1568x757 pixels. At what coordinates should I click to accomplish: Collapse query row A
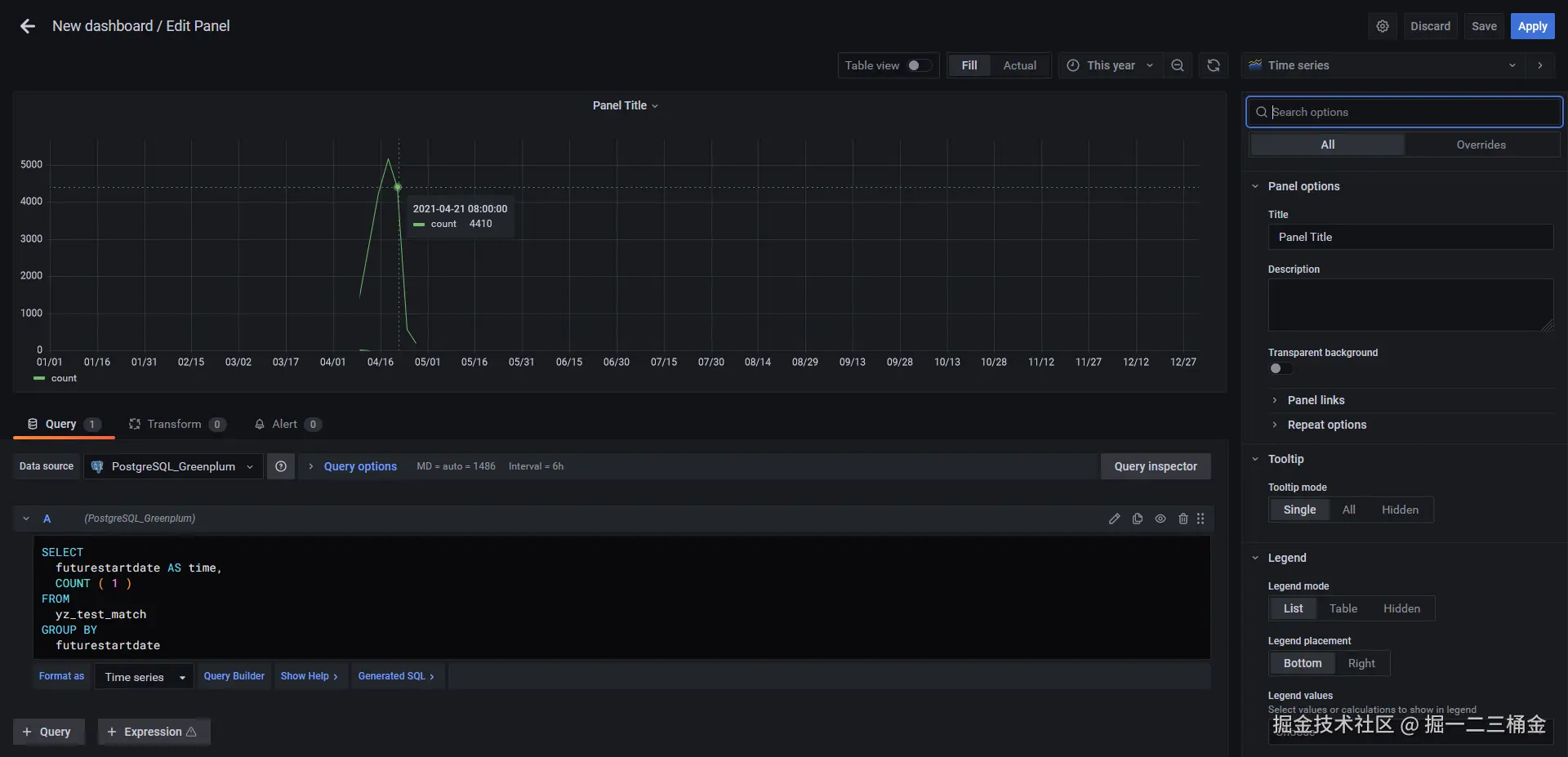pos(26,519)
